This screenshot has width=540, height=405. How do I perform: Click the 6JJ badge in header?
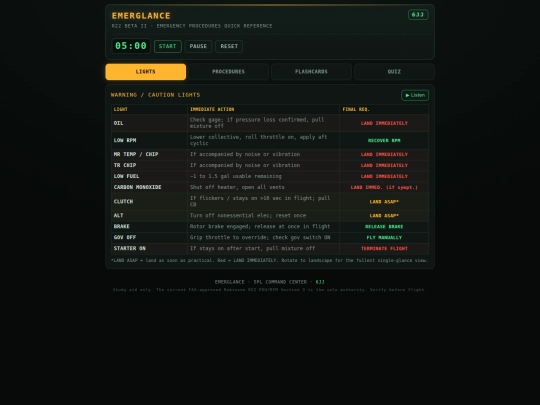pyautogui.click(x=418, y=14)
